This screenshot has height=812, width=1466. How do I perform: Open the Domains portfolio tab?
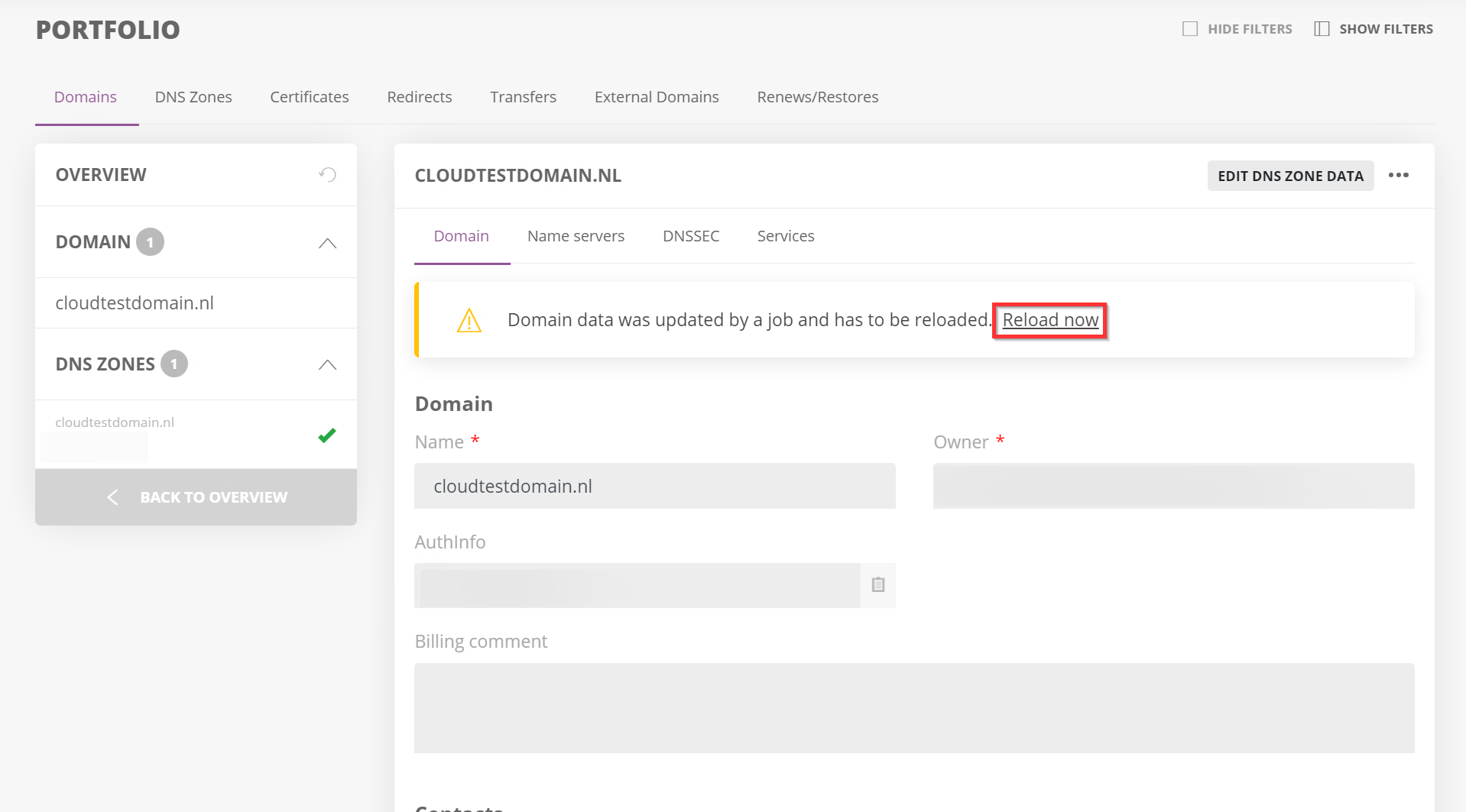(x=86, y=97)
